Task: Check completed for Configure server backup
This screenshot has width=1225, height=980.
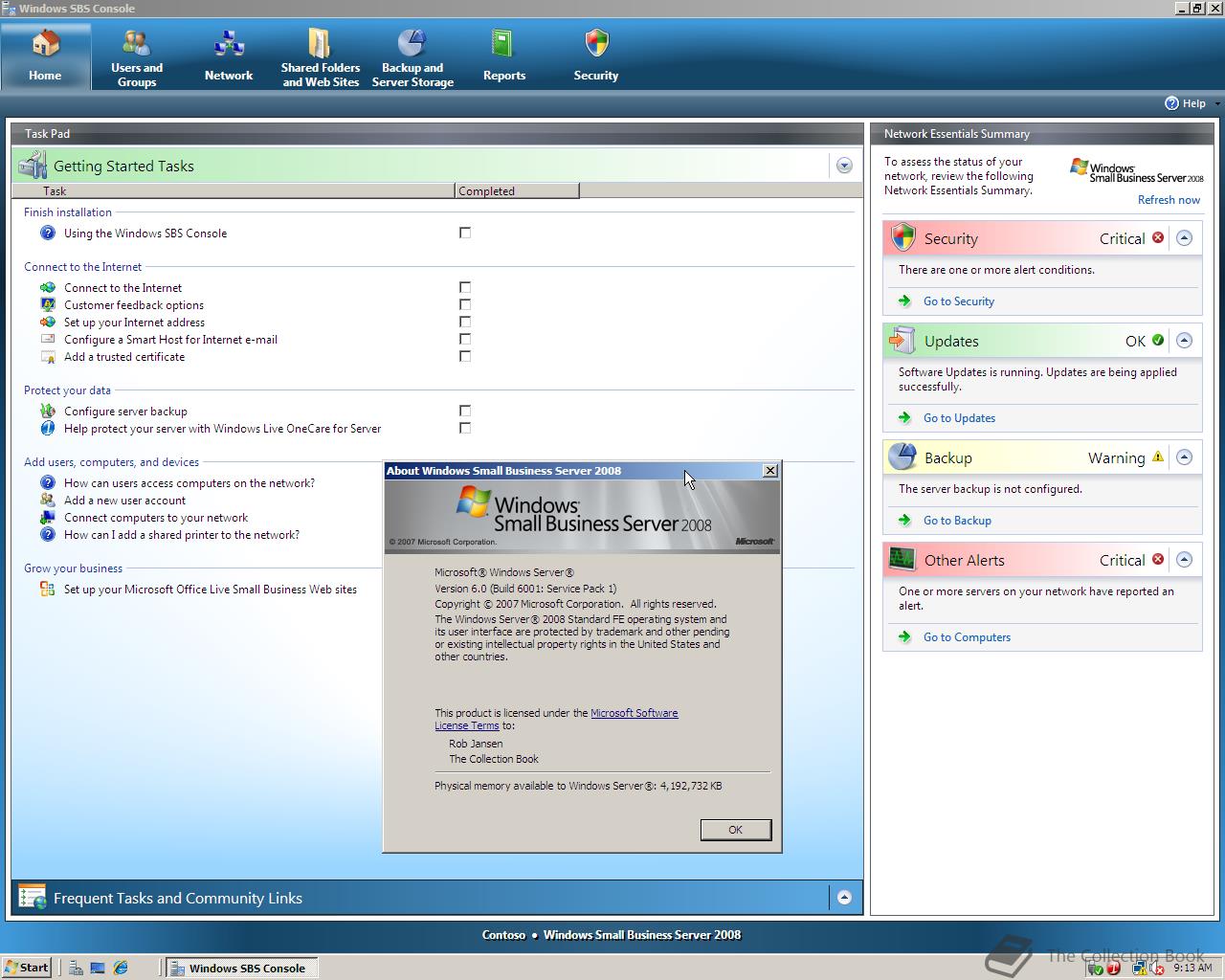Action: tap(465, 411)
